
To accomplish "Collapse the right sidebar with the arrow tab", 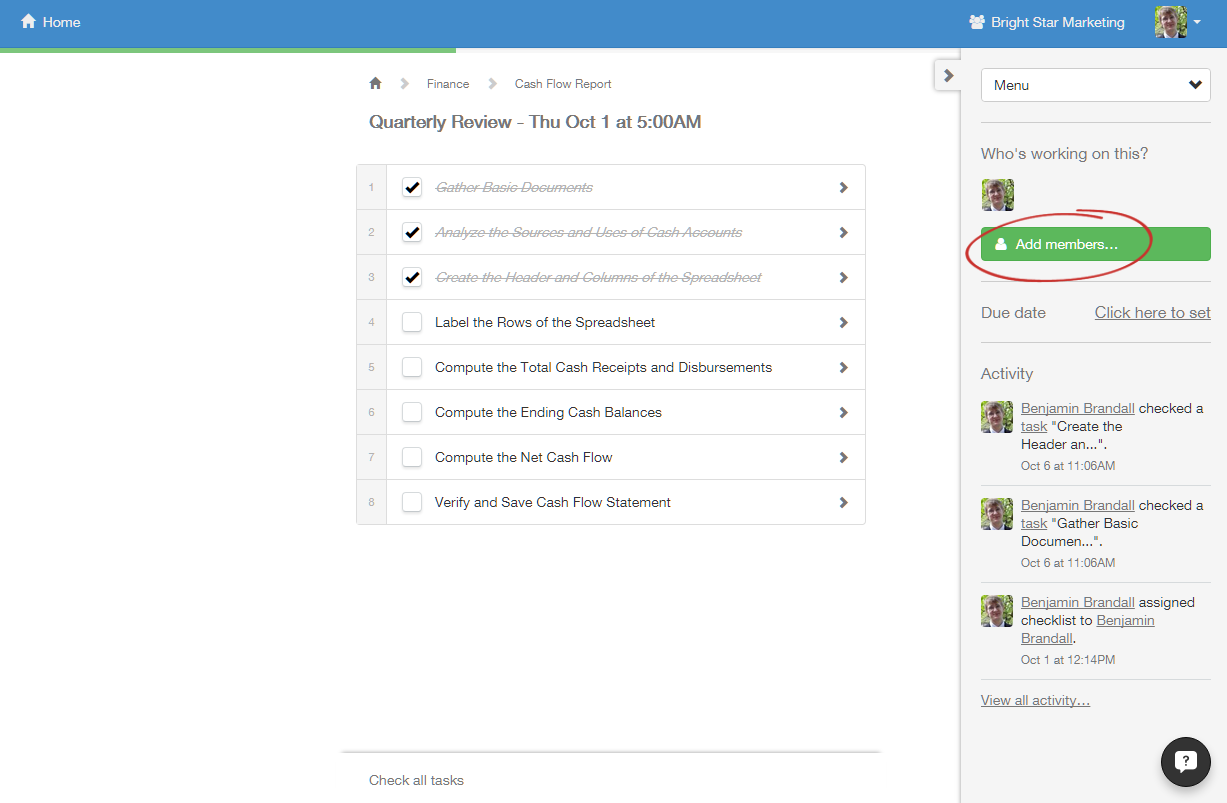I will (948, 76).
